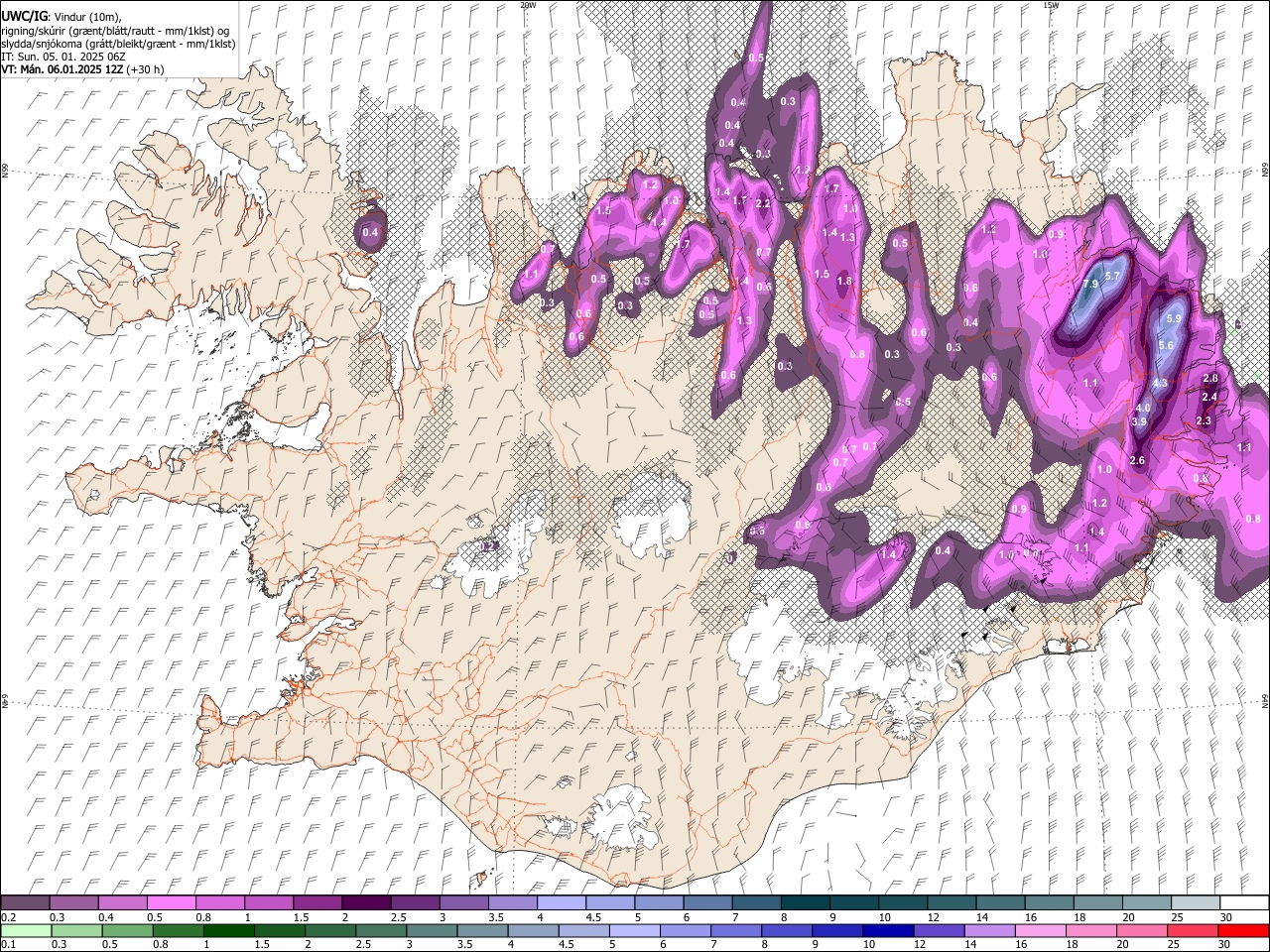Select the 'IT: Sun. 05. 01. 2025 06Z' line
Viewport: 1270px width, 952px height.
(x=63, y=57)
